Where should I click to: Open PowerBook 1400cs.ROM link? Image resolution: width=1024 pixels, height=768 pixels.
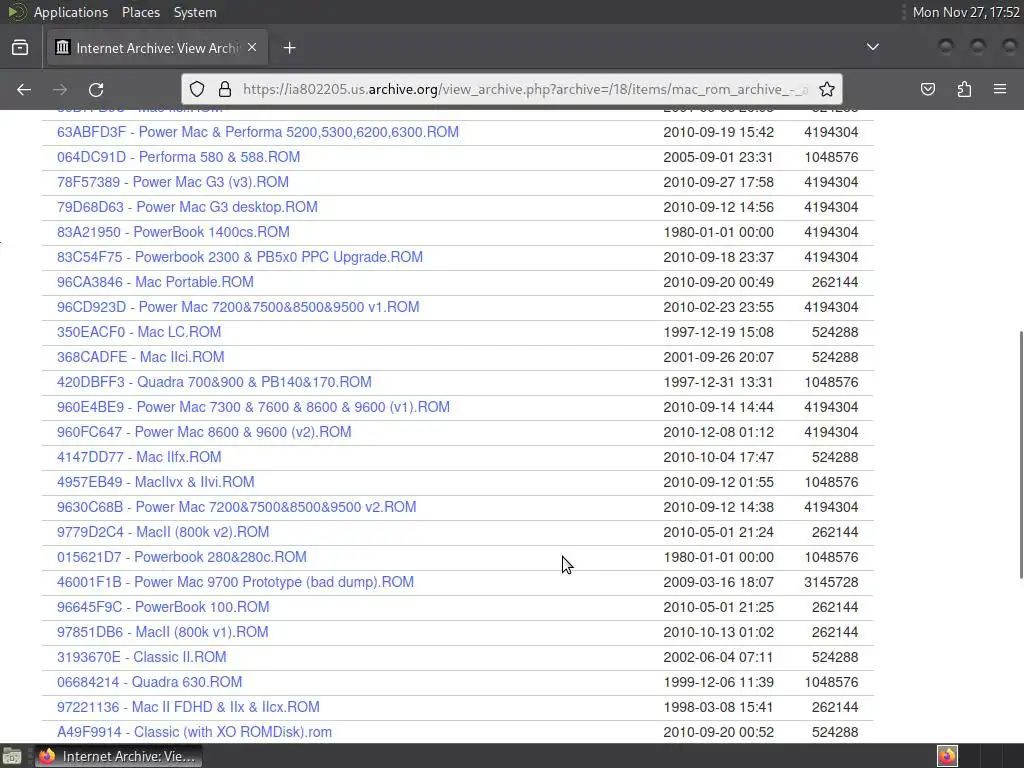tap(173, 232)
